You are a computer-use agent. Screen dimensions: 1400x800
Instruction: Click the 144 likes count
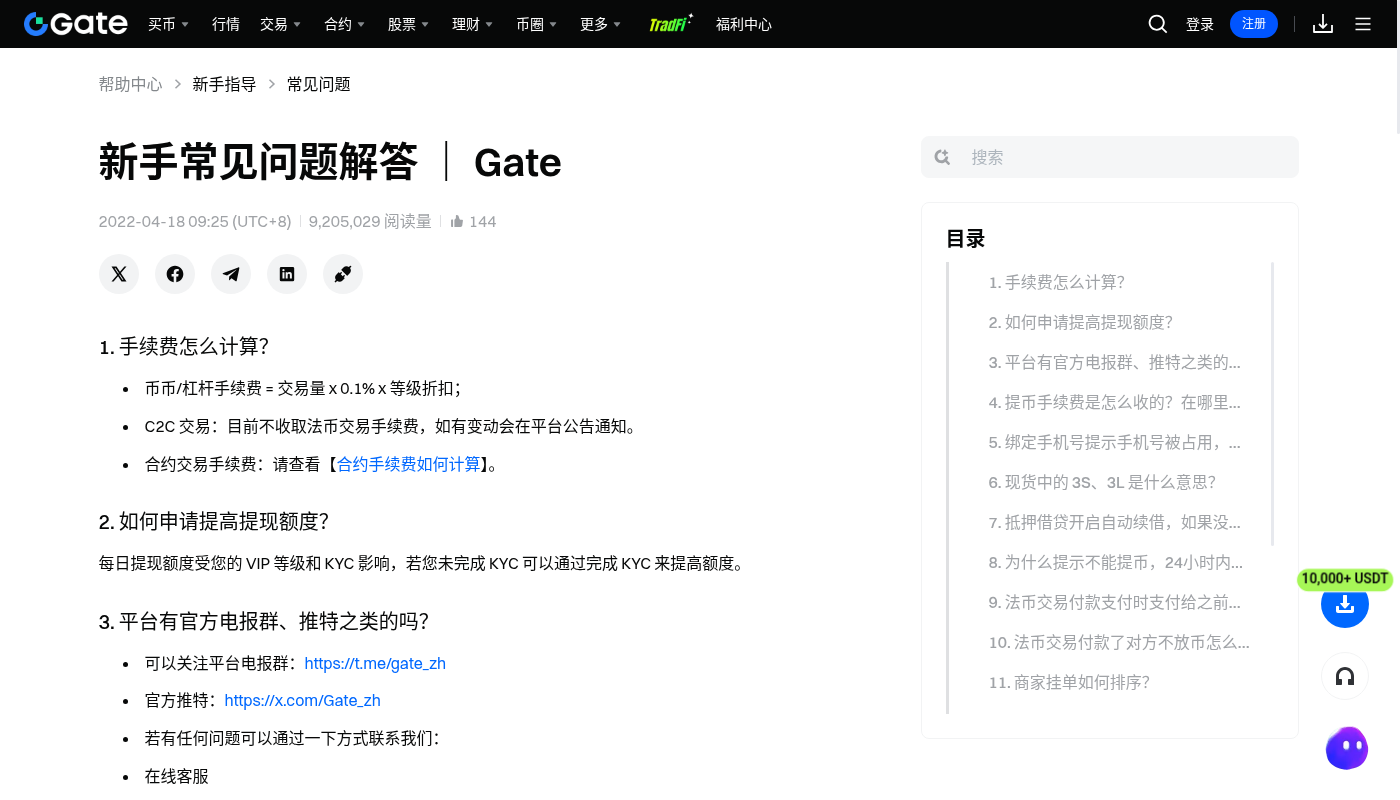click(x=482, y=221)
